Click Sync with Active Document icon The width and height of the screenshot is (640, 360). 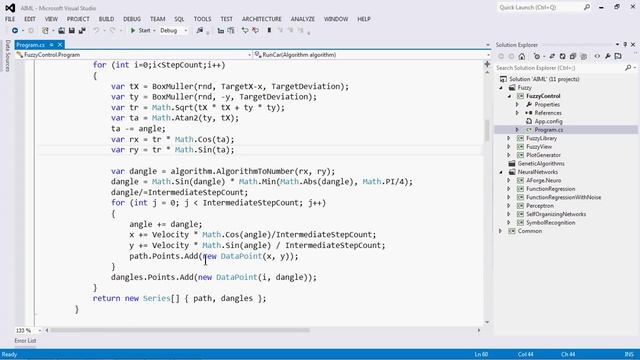(x=552, y=56)
